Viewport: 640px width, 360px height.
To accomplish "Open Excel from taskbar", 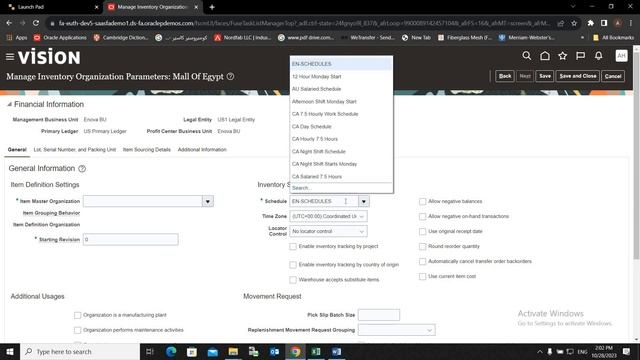I will [316, 351].
